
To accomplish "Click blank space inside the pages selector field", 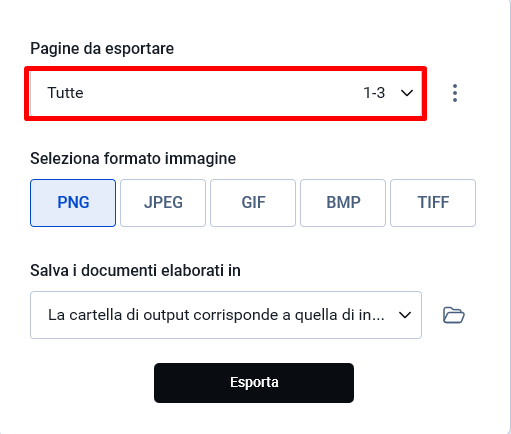I will point(220,93).
